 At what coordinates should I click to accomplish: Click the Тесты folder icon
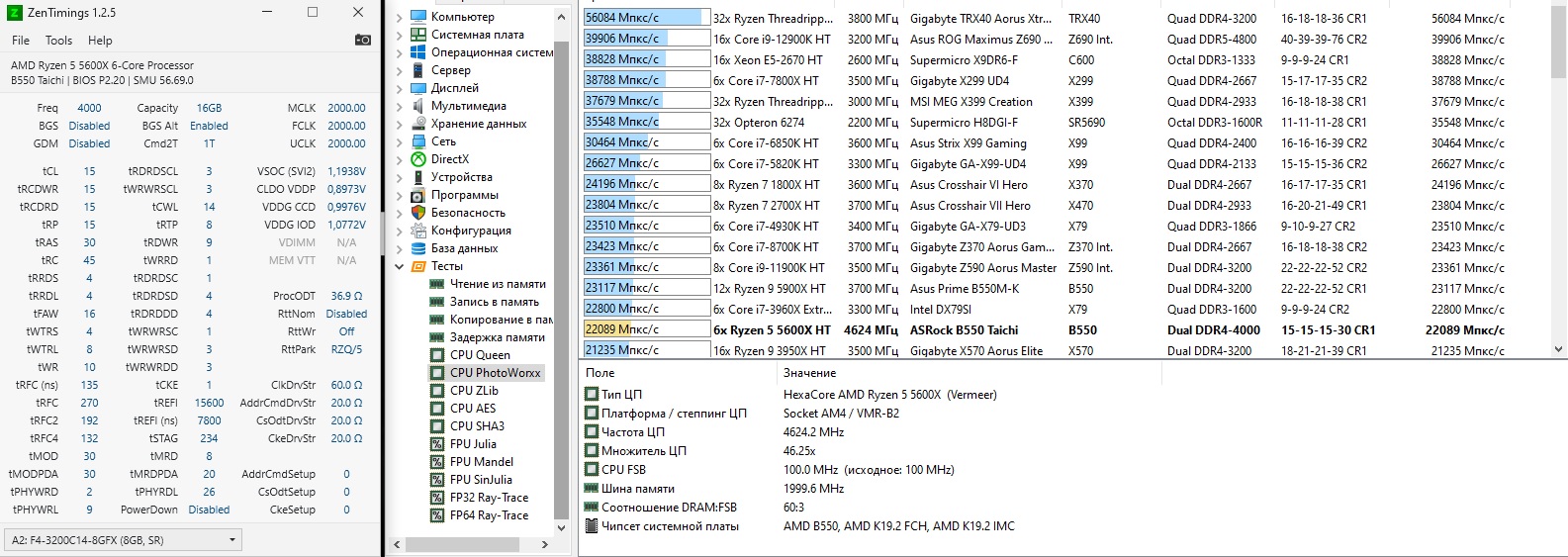[x=418, y=266]
